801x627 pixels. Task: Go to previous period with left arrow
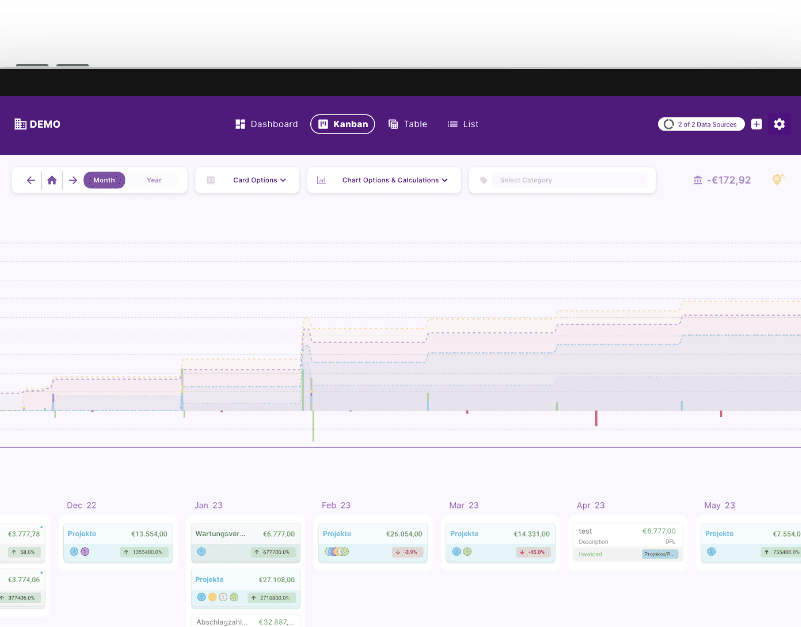(31, 180)
